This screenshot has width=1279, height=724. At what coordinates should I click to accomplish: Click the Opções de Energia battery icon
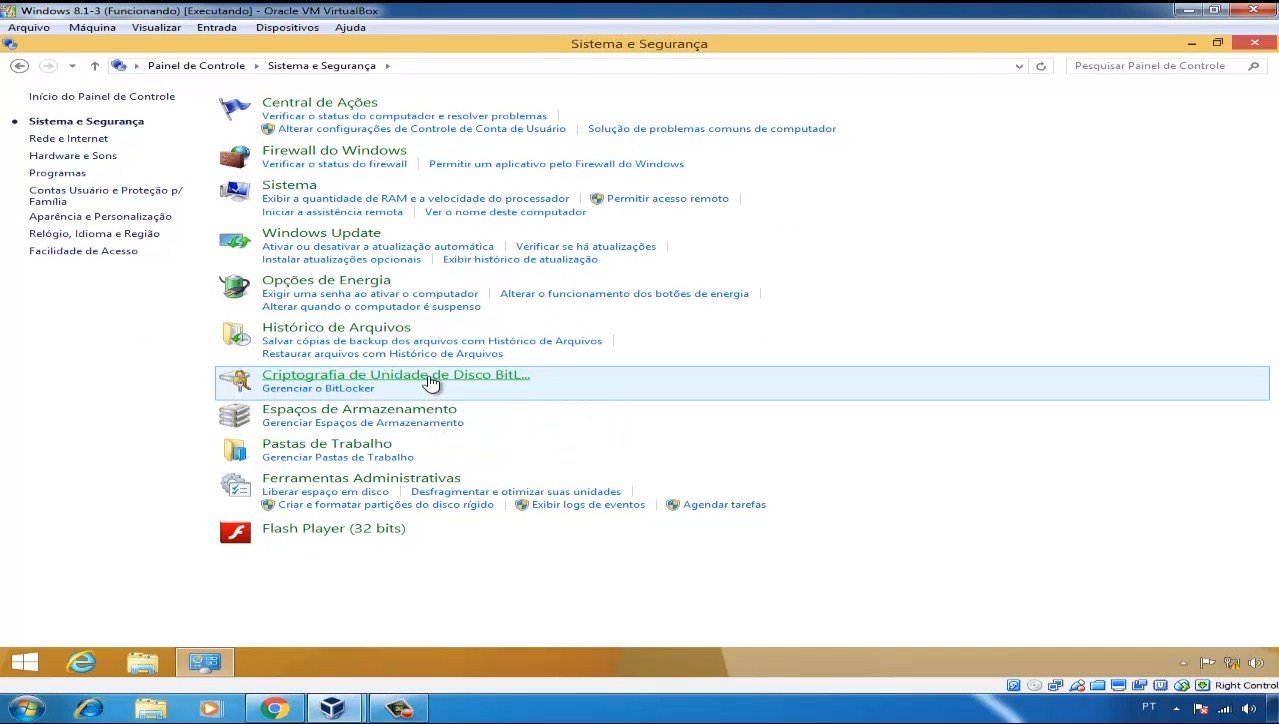click(x=235, y=287)
